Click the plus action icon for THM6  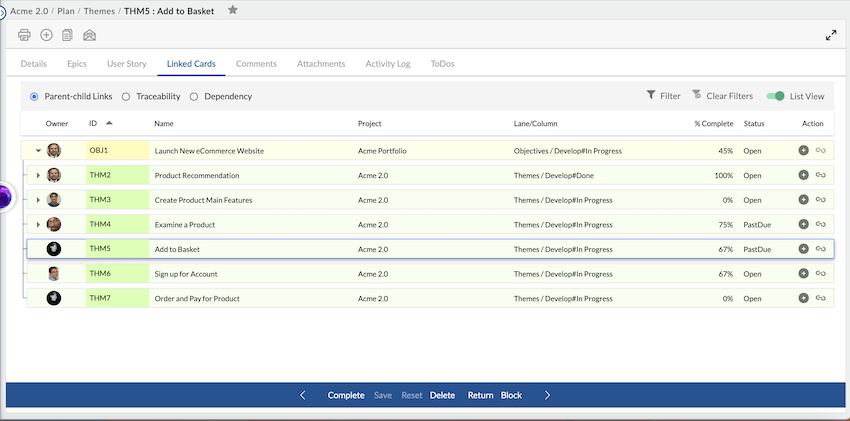(803, 274)
